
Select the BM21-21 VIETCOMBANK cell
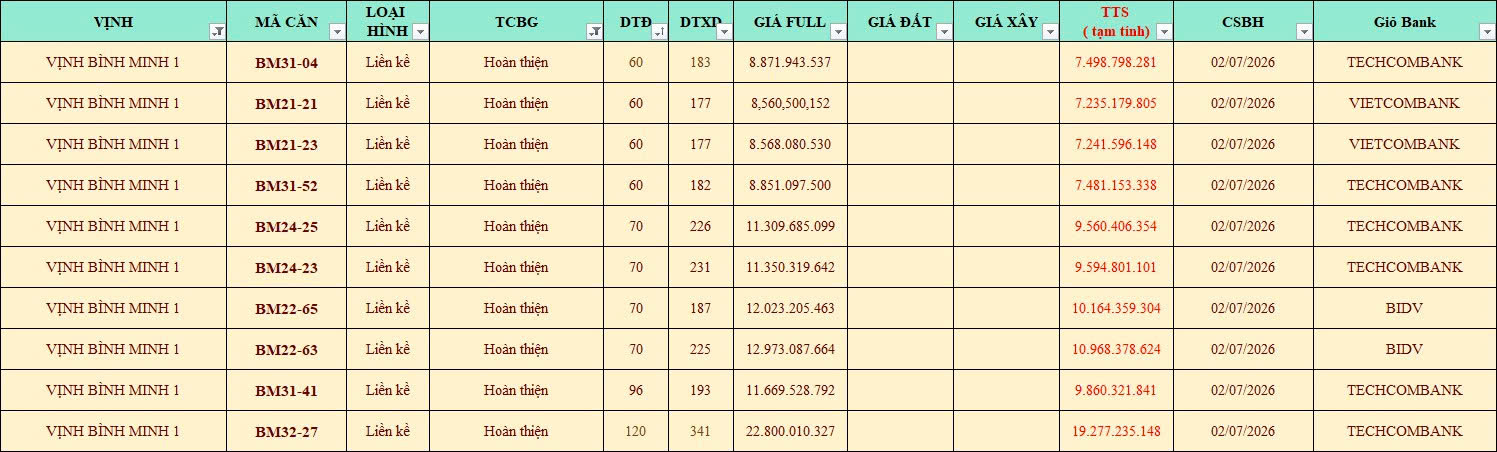tap(1404, 103)
